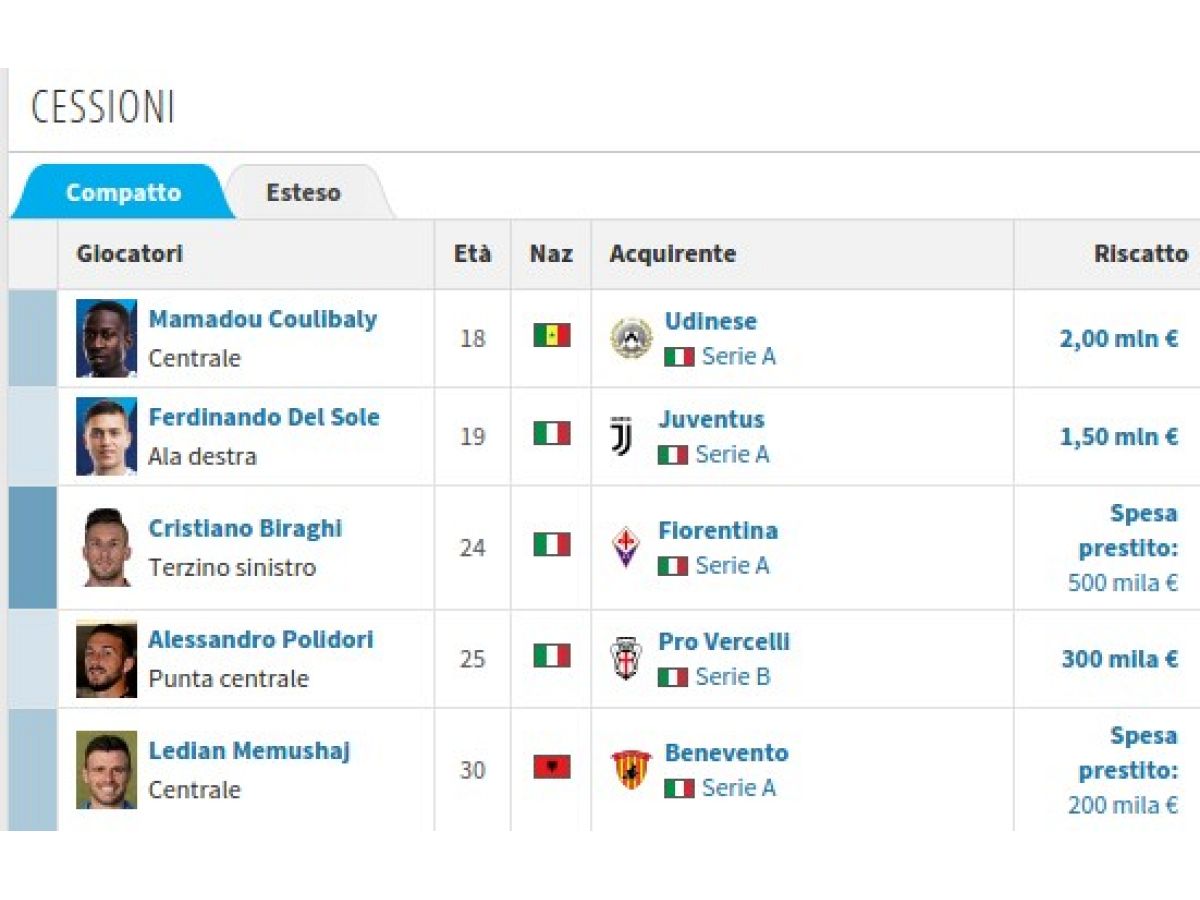This screenshot has width=1200, height=900.
Task: Click the 2,00 mln € transfer fee
Action: 1119,339
